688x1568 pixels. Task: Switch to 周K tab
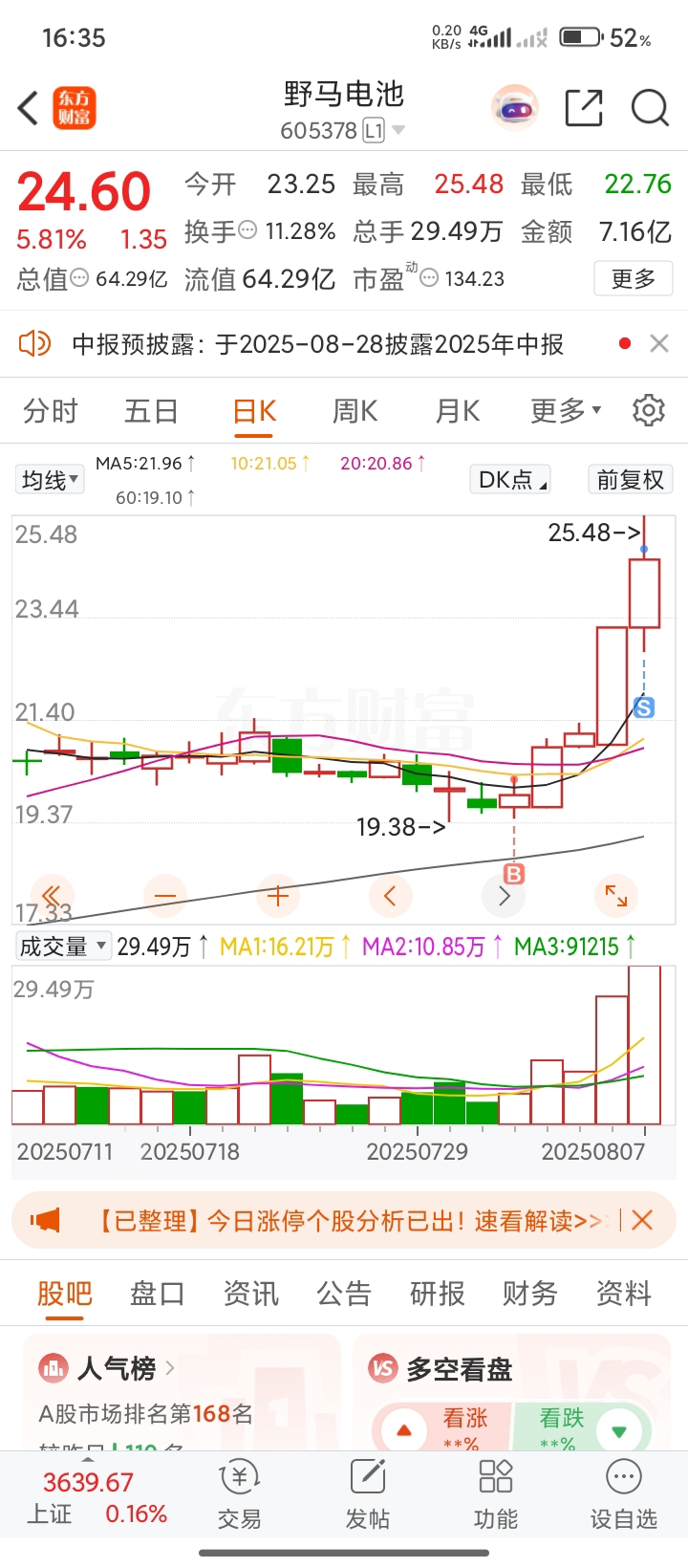point(355,410)
